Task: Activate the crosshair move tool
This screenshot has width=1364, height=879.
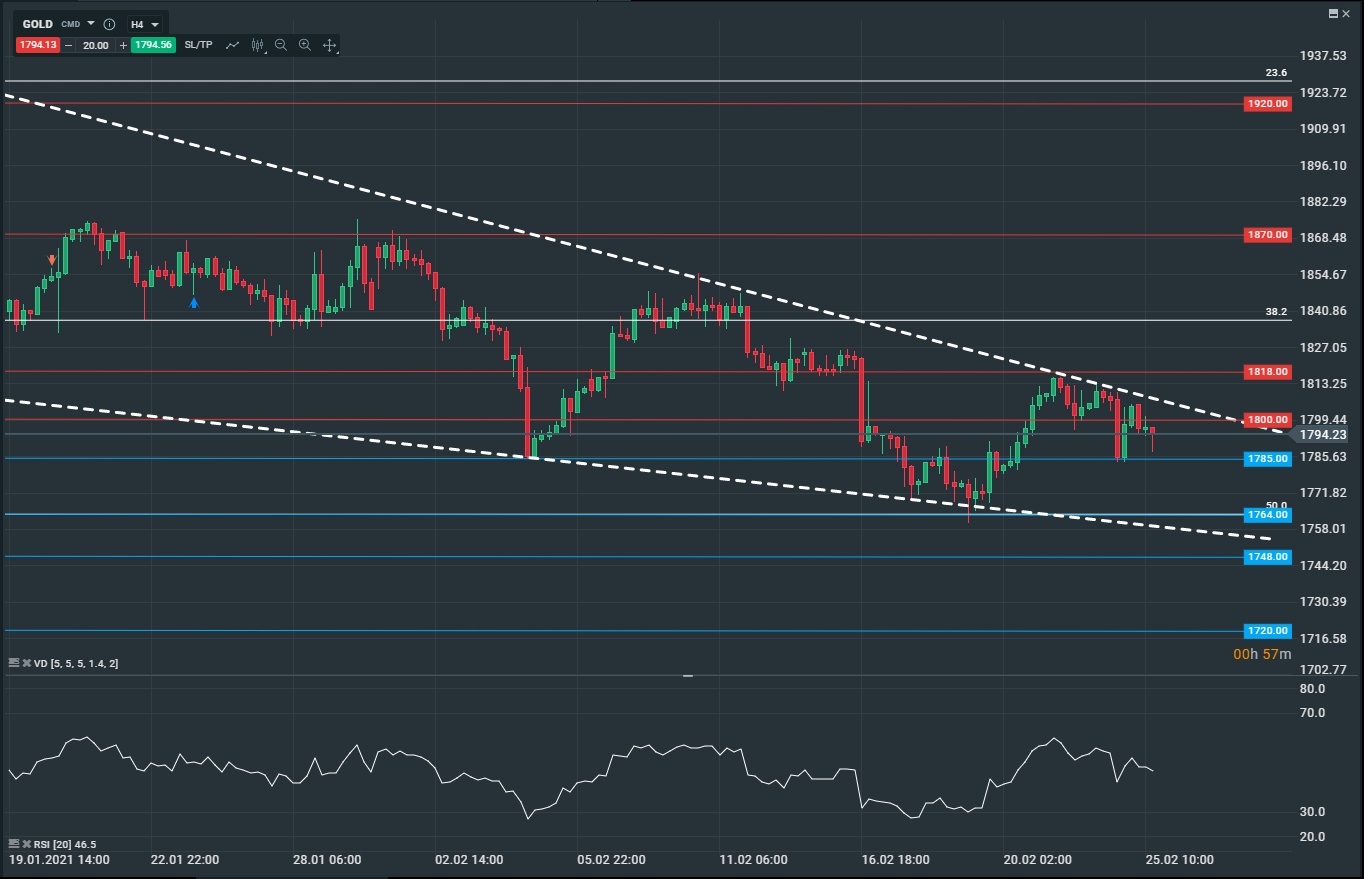Action: pos(329,45)
